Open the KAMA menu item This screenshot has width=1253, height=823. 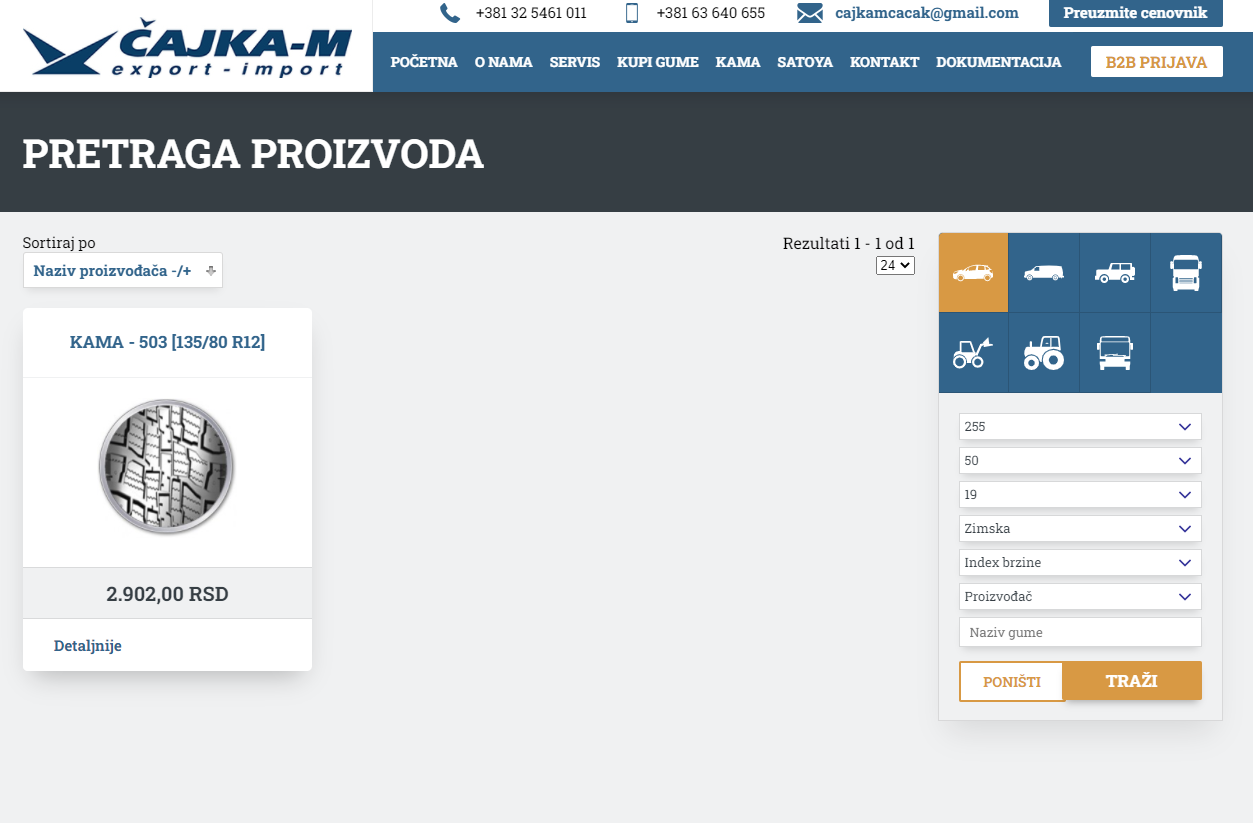tap(738, 62)
